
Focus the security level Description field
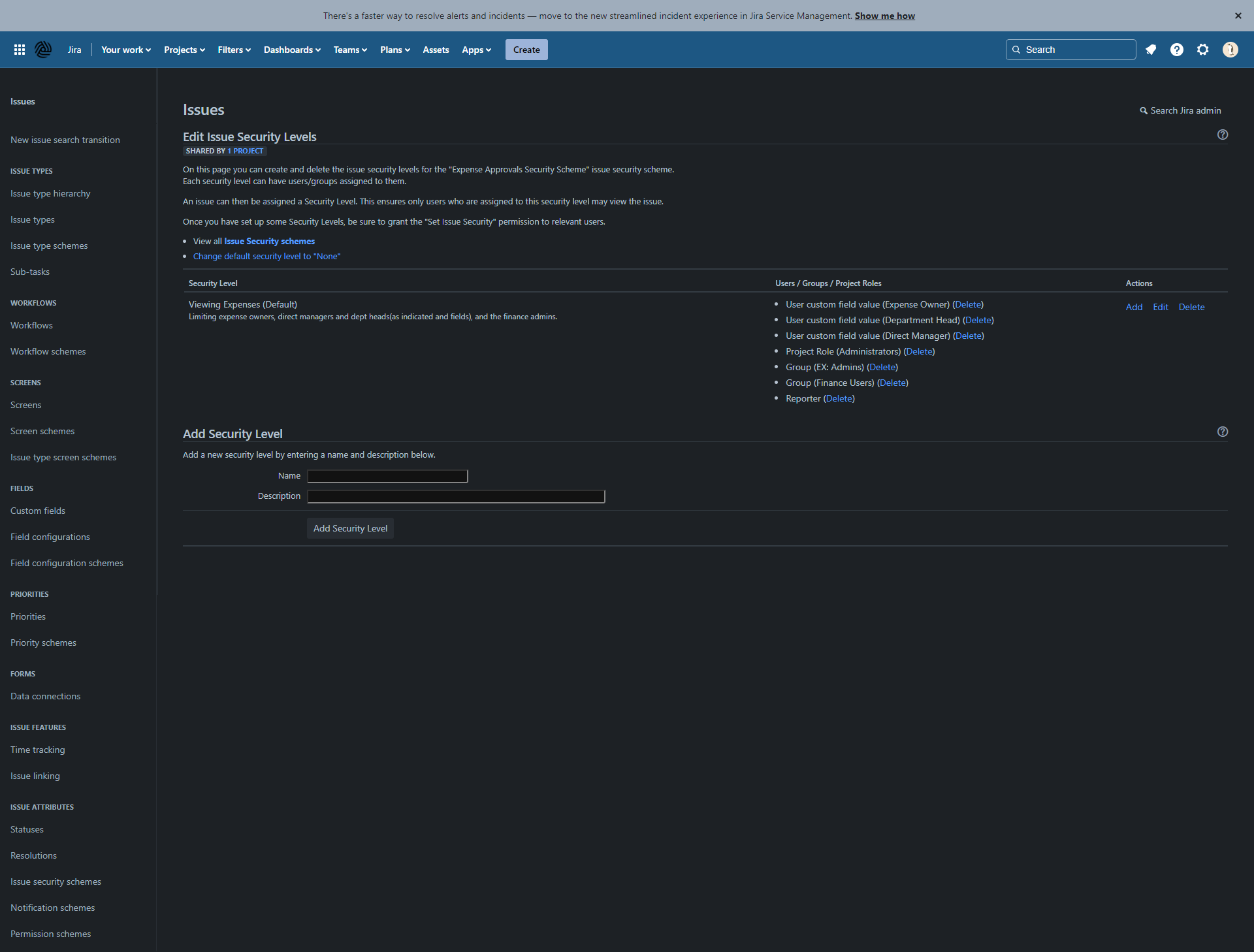(x=456, y=496)
